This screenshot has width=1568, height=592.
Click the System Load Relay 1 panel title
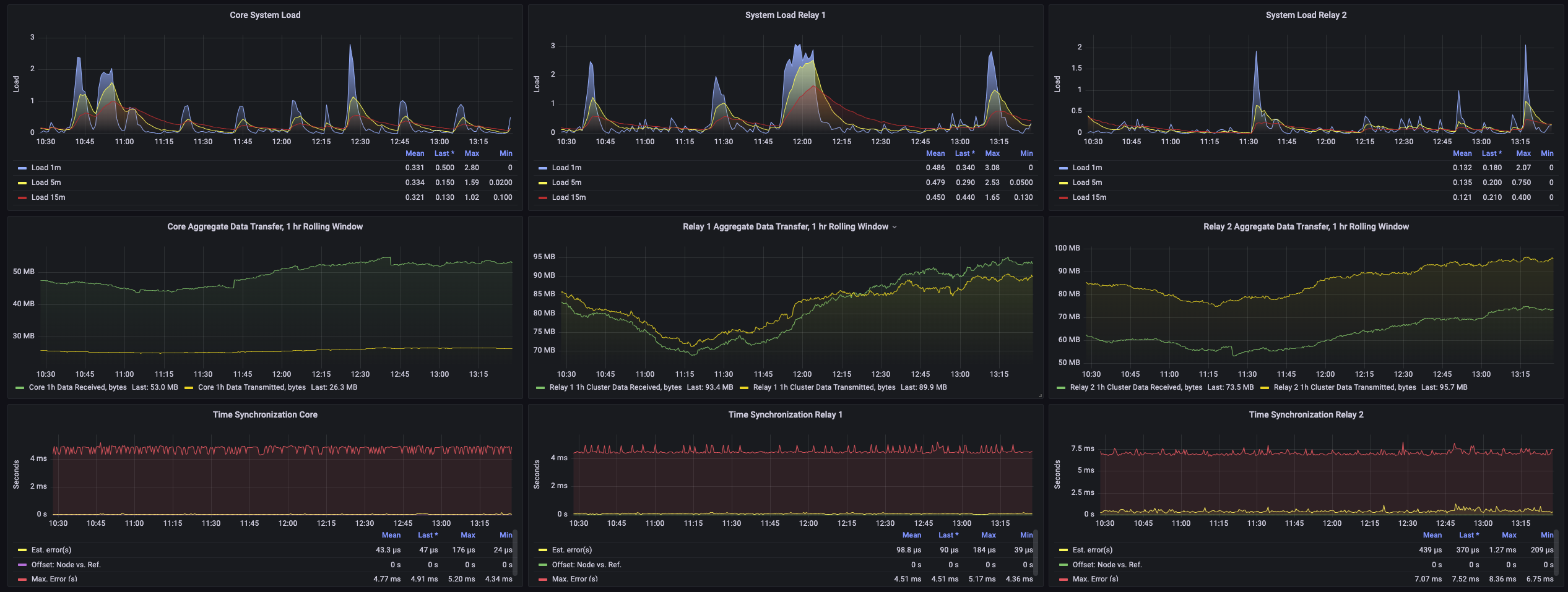[x=785, y=15]
